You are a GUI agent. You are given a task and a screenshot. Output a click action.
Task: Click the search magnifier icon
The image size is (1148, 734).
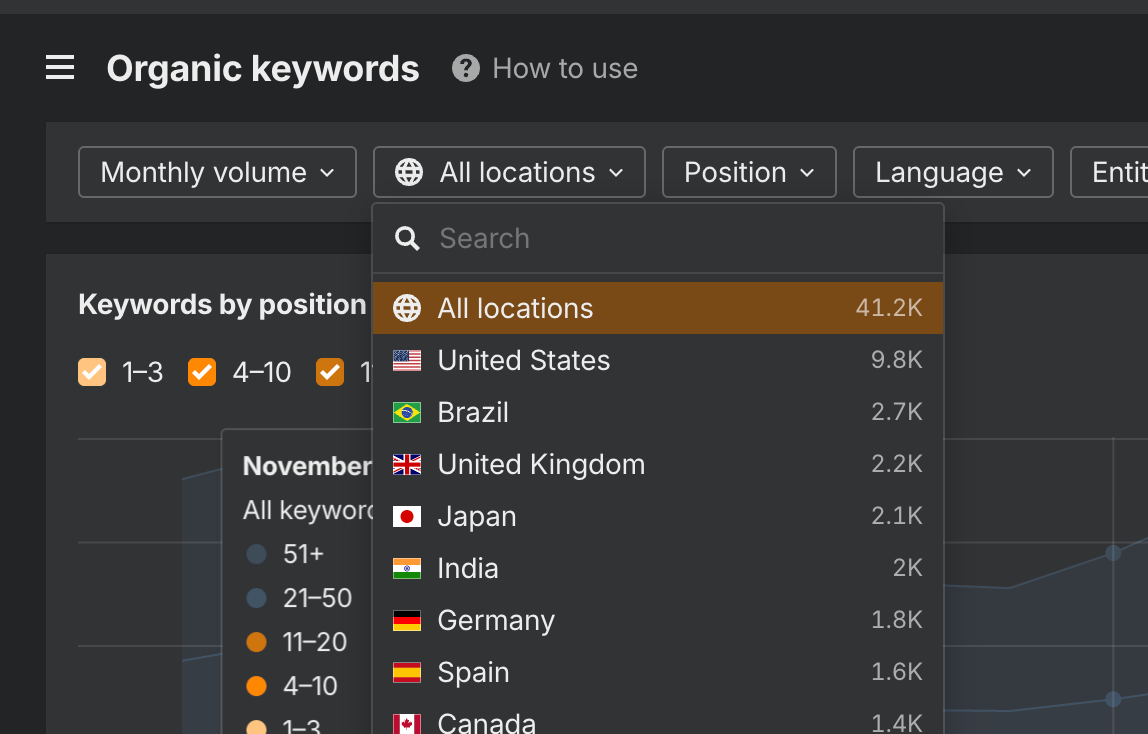click(x=407, y=238)
